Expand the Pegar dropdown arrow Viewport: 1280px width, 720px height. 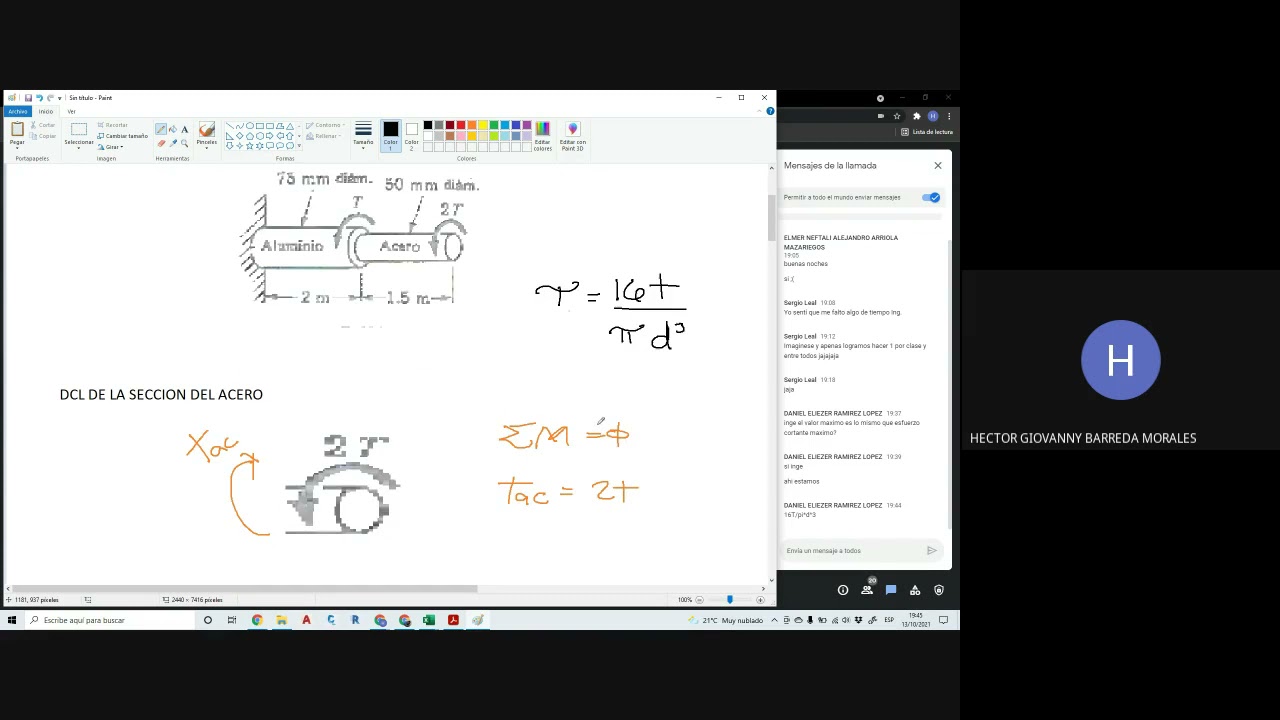(x=17, y=148)
